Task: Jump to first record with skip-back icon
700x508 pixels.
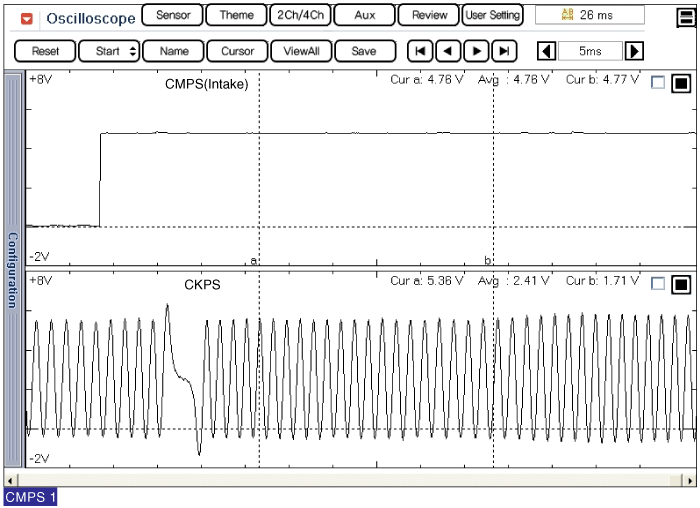Action: [x=421, y=51]
